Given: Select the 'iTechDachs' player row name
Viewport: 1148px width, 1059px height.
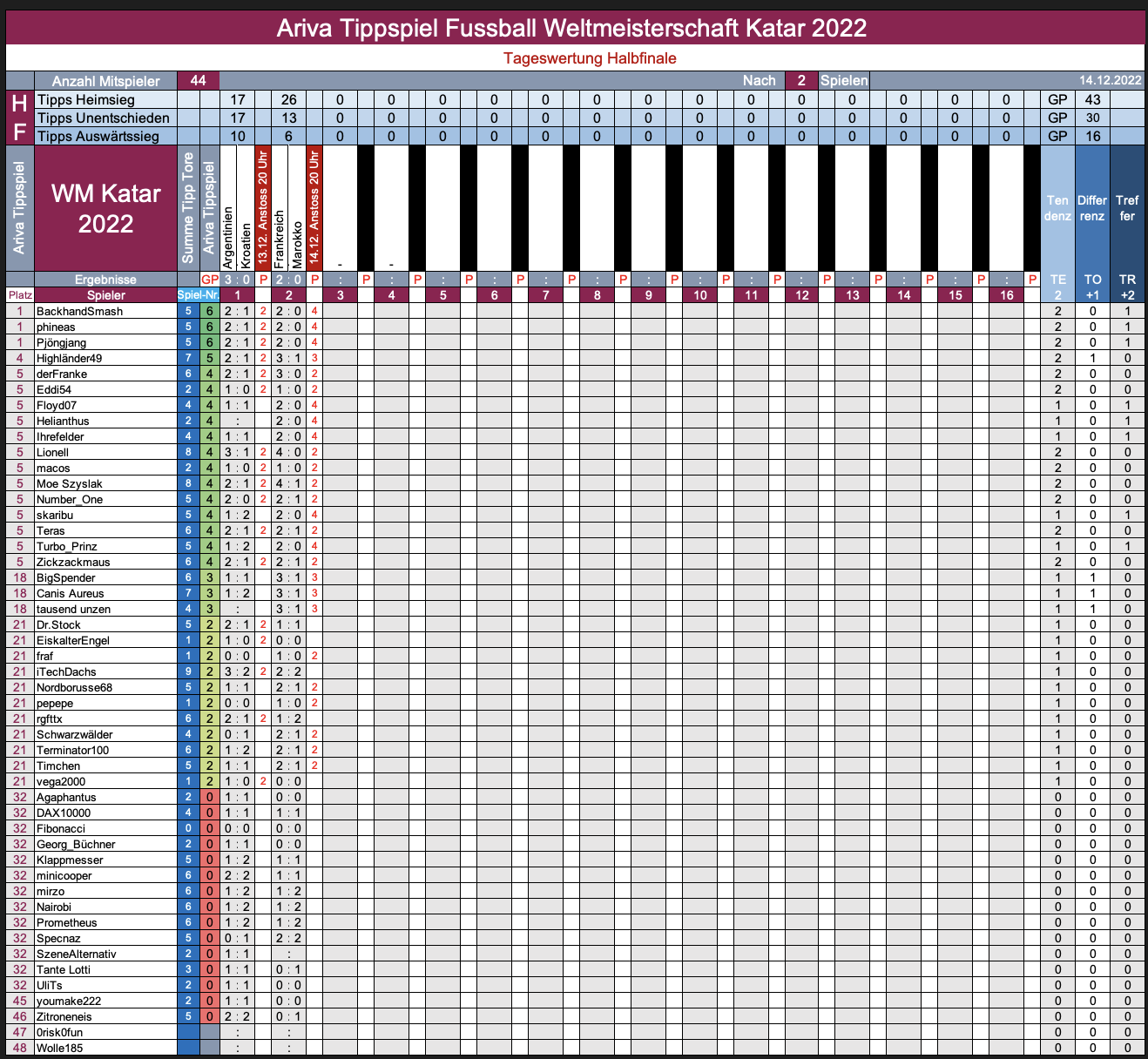Looking at the screenshot, I should 66,671.
